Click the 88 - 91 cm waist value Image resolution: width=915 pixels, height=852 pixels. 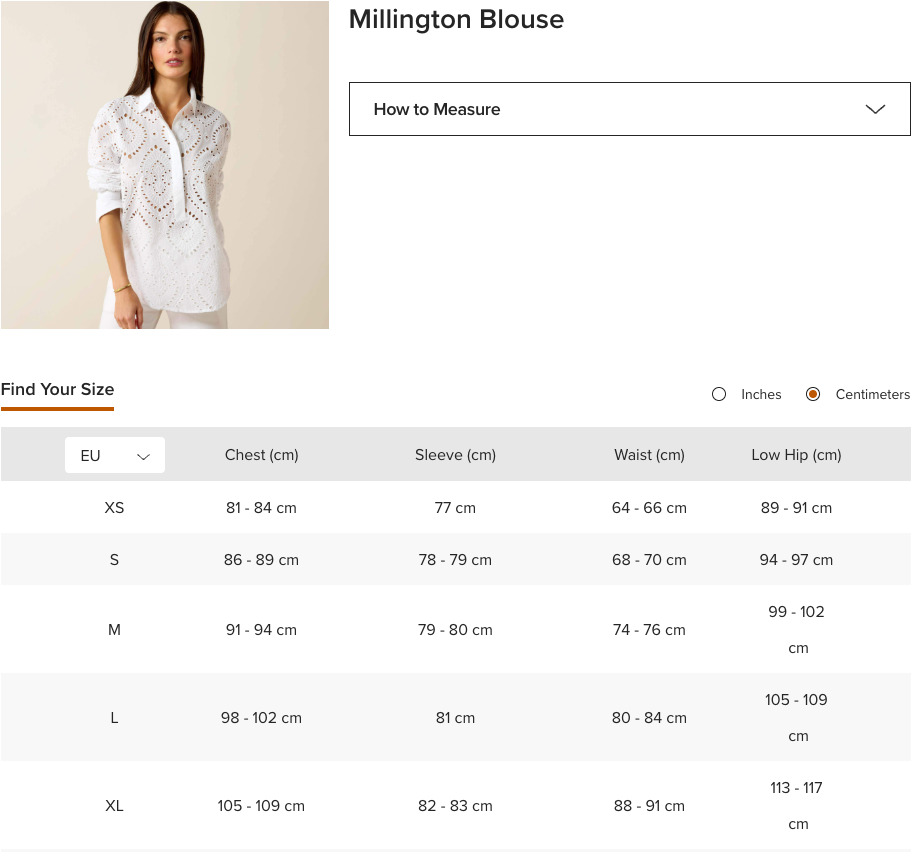(649, 806)
